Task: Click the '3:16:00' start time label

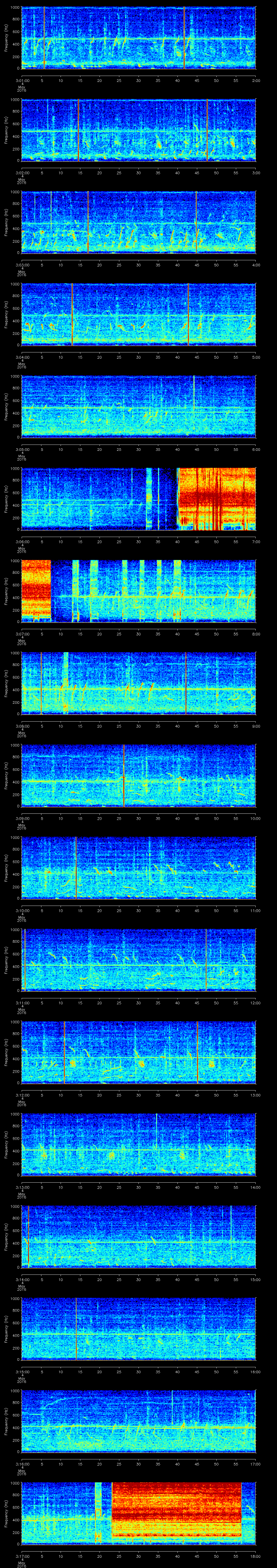Action: pos(22,1463)
